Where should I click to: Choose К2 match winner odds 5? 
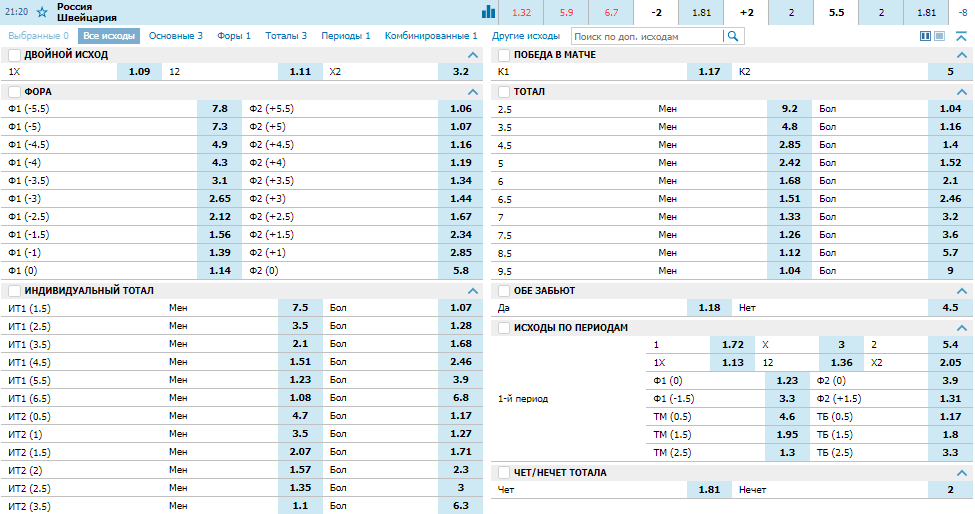pyautogui.click(x=950, y=71)
